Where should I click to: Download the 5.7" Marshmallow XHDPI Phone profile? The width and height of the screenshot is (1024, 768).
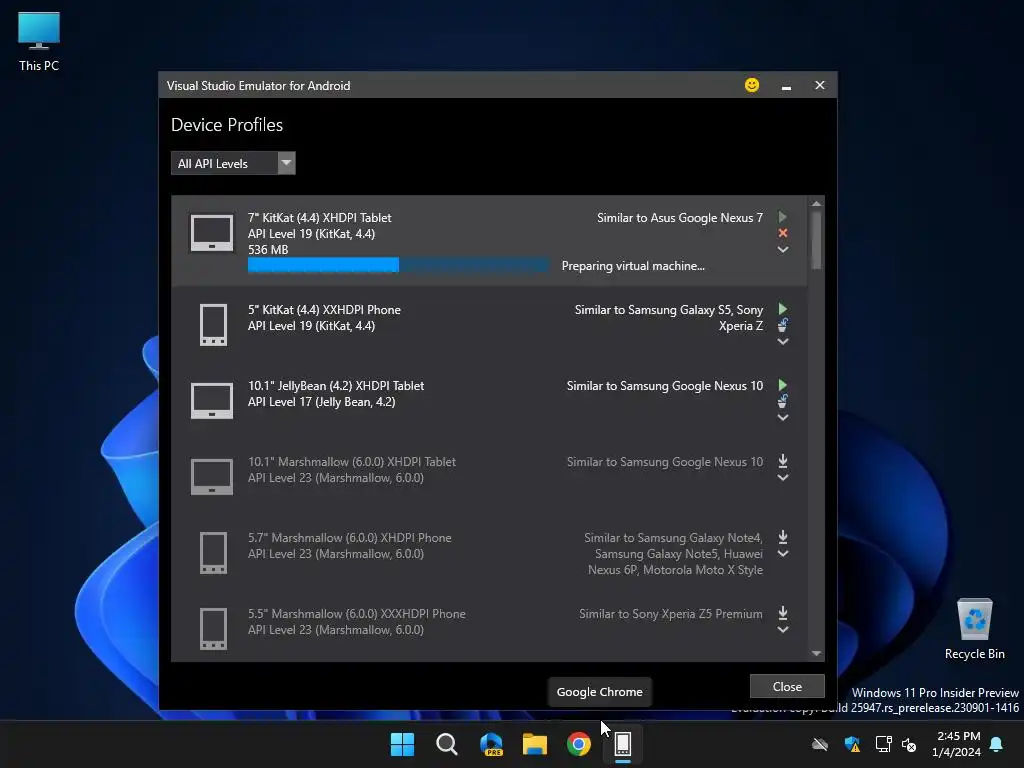pyautogui.click(x=782, y=537)
